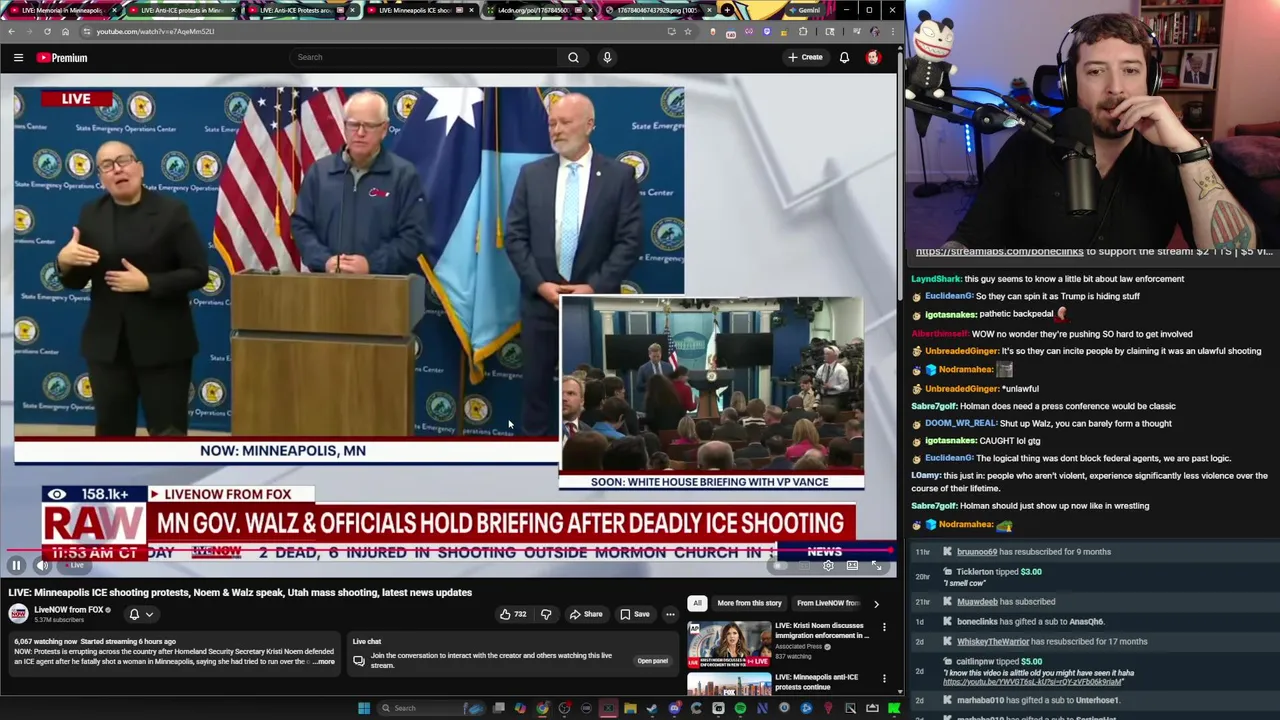The width and height of the screenshot is (1280, 720).
Task: Open YouTube notifications bell
Action: pyautogui.click(x=844, y=57)
